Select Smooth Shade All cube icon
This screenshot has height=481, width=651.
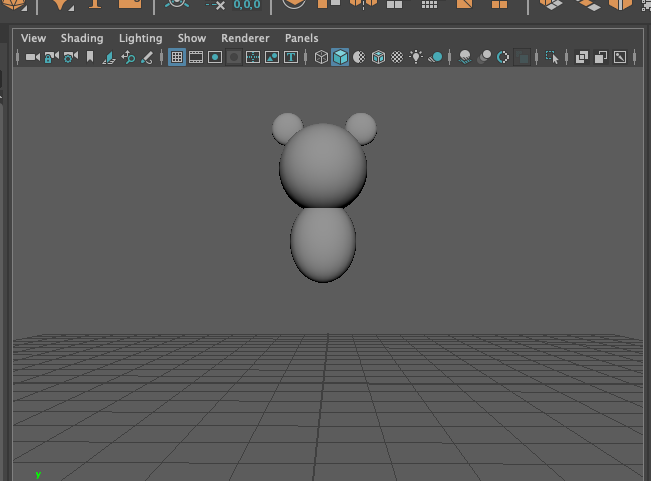click(340, 57)
